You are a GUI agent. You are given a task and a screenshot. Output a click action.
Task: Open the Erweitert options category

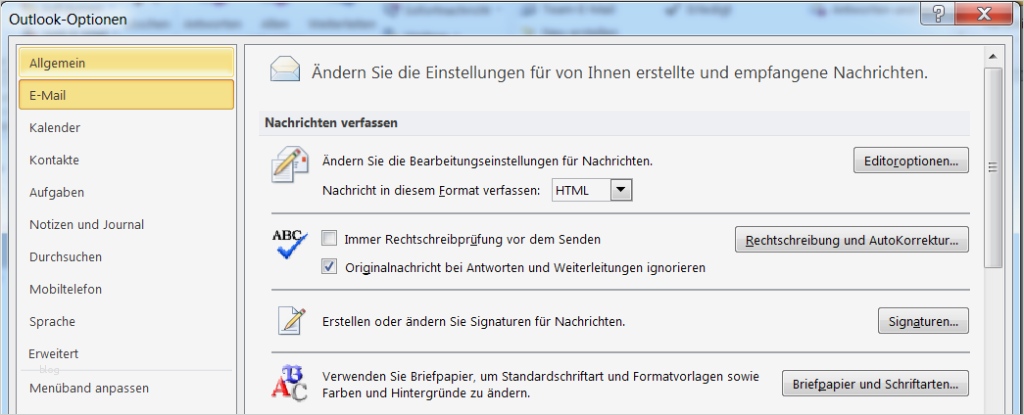coord(127,354)
